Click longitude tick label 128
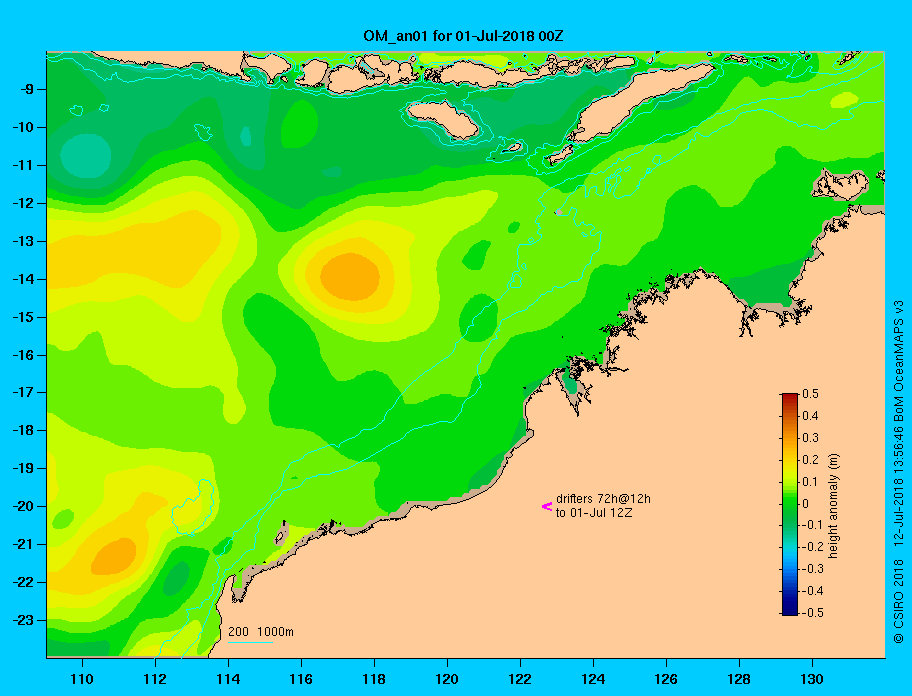 tap(739, 679)
